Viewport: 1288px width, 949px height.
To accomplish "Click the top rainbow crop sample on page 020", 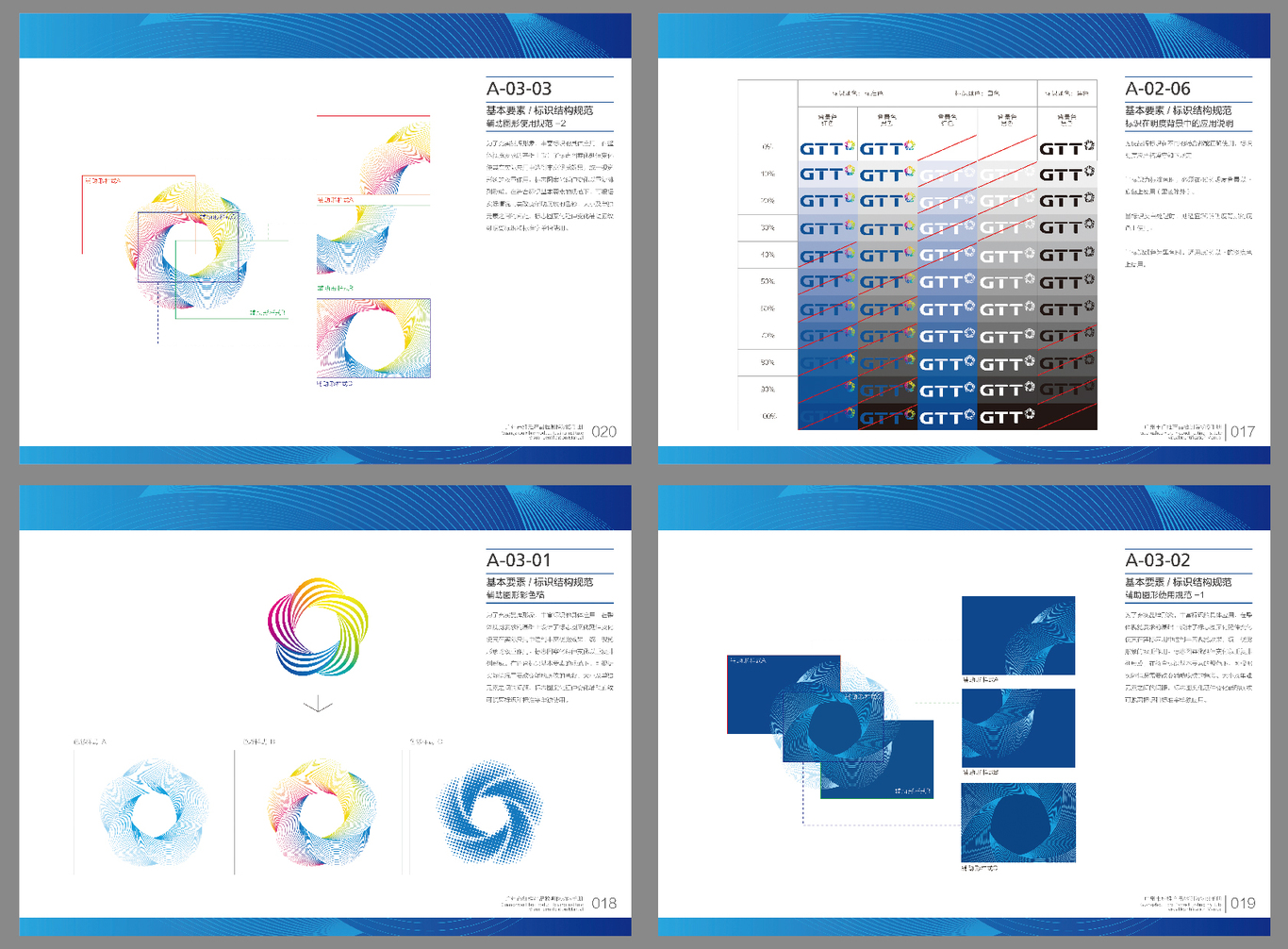I will [x=373, y=156].
